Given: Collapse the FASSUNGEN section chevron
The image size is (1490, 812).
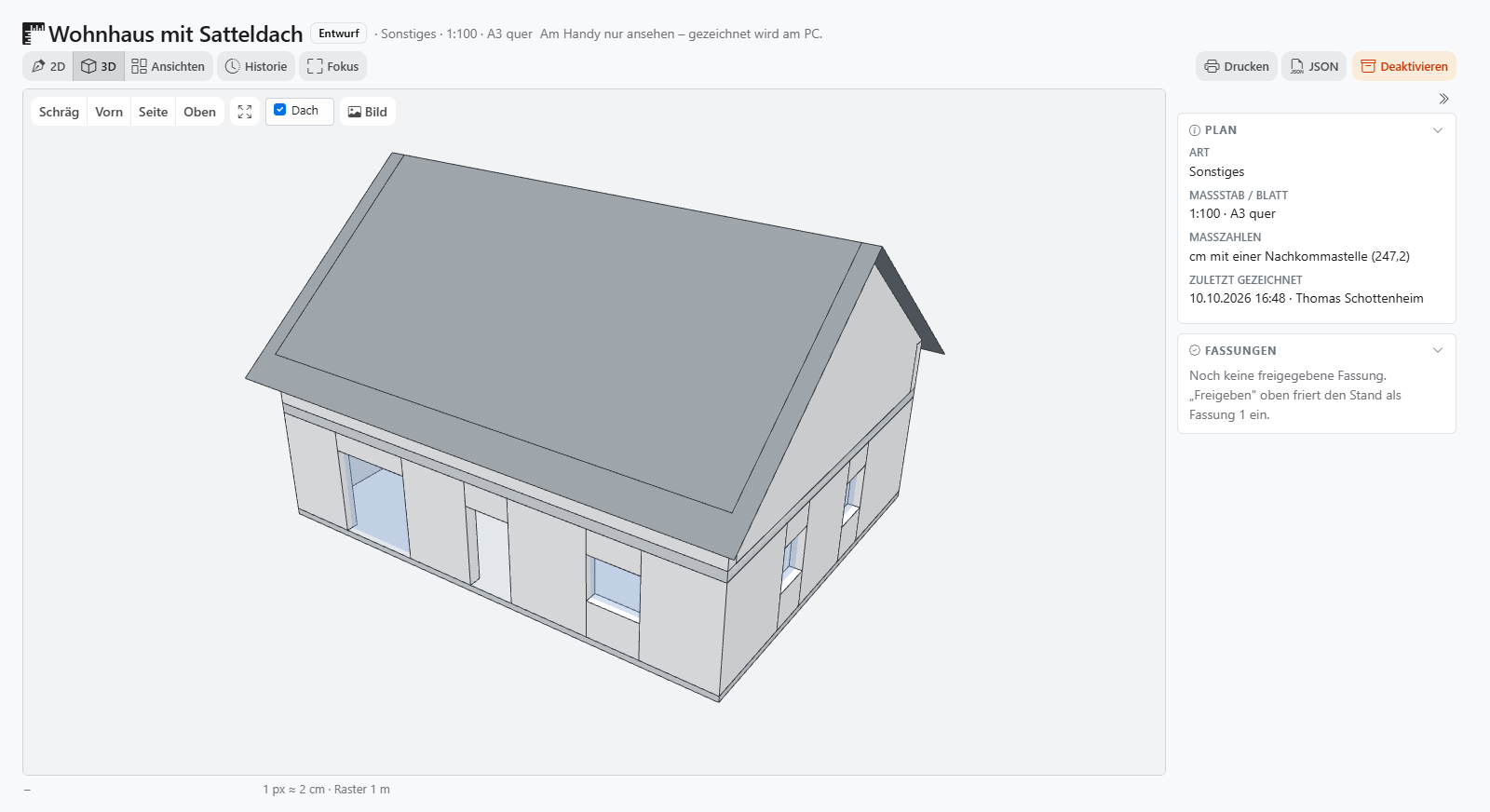Looking at the screenshot, I should [x=1438, y=350].
